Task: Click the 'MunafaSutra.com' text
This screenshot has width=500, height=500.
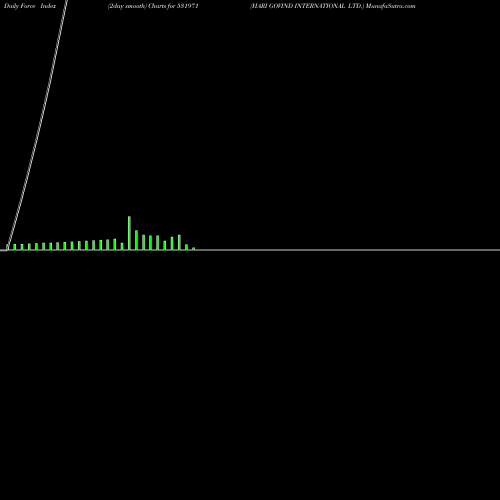Action: [391, 6]
